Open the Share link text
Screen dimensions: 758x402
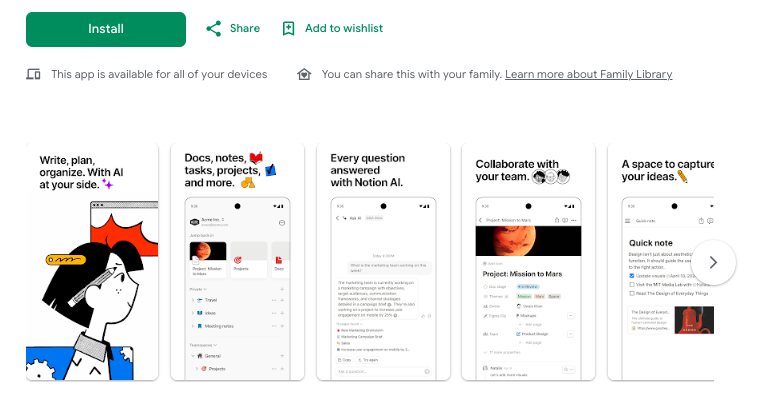(245, 29)
